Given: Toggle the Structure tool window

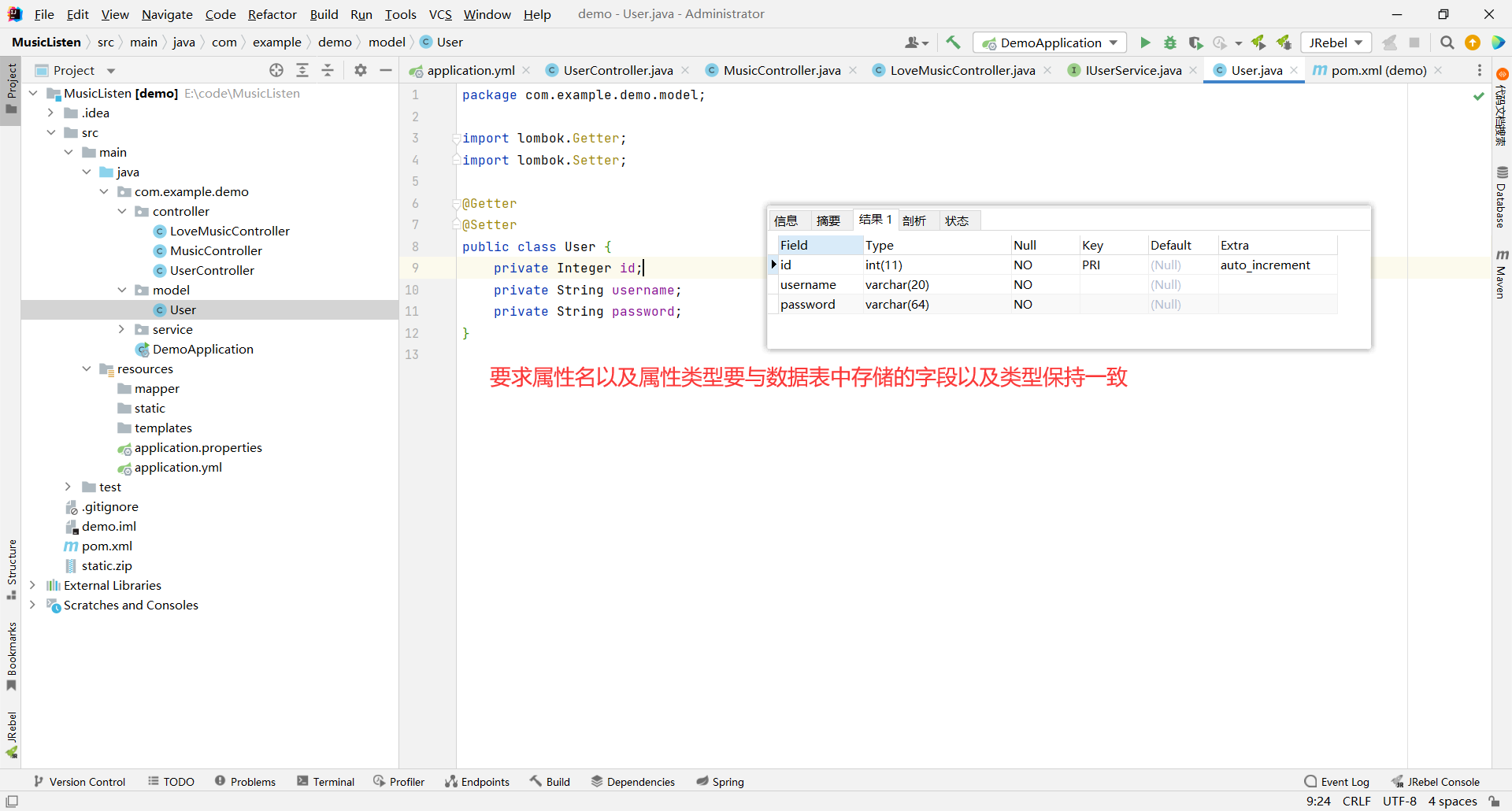Looking at the screenshot, I should [11, 568].
